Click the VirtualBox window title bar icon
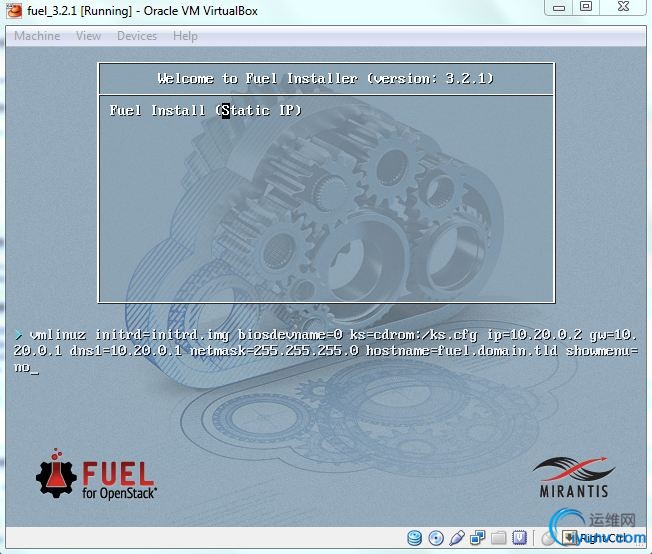Screen dimensions: 652x554 coord(14,10)
